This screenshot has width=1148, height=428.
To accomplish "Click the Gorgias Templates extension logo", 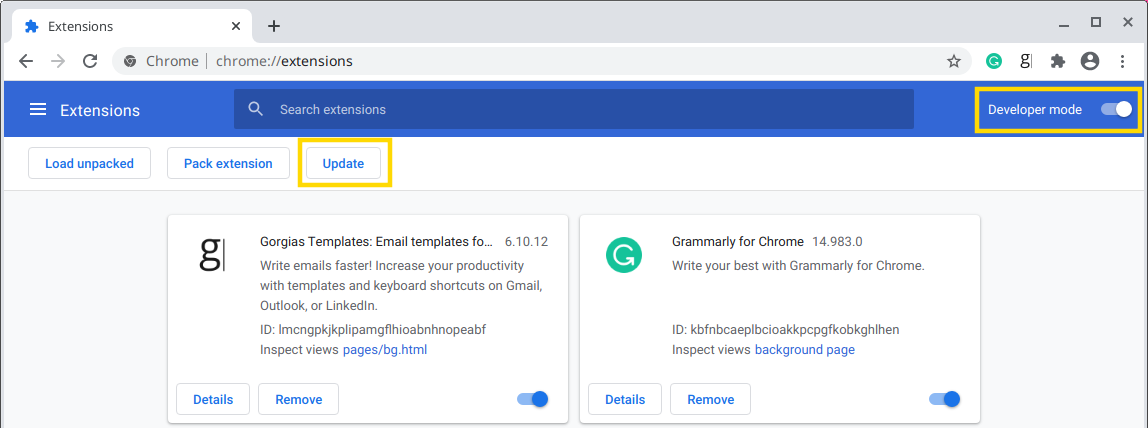I will click(212, 255).
